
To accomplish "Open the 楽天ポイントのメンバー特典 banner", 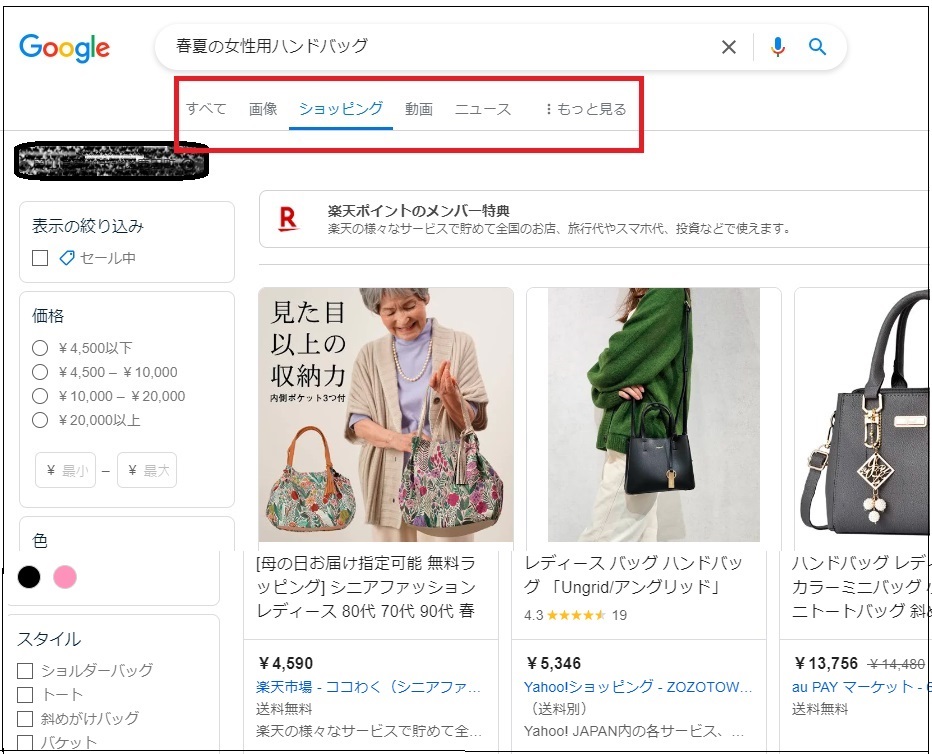I will 594,219.
